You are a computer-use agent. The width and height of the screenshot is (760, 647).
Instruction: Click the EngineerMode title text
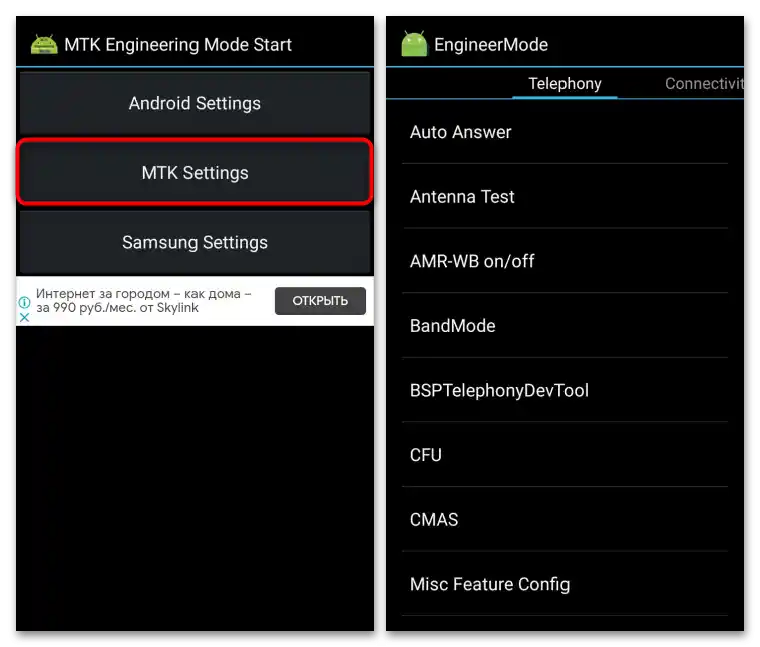[491, 45]
